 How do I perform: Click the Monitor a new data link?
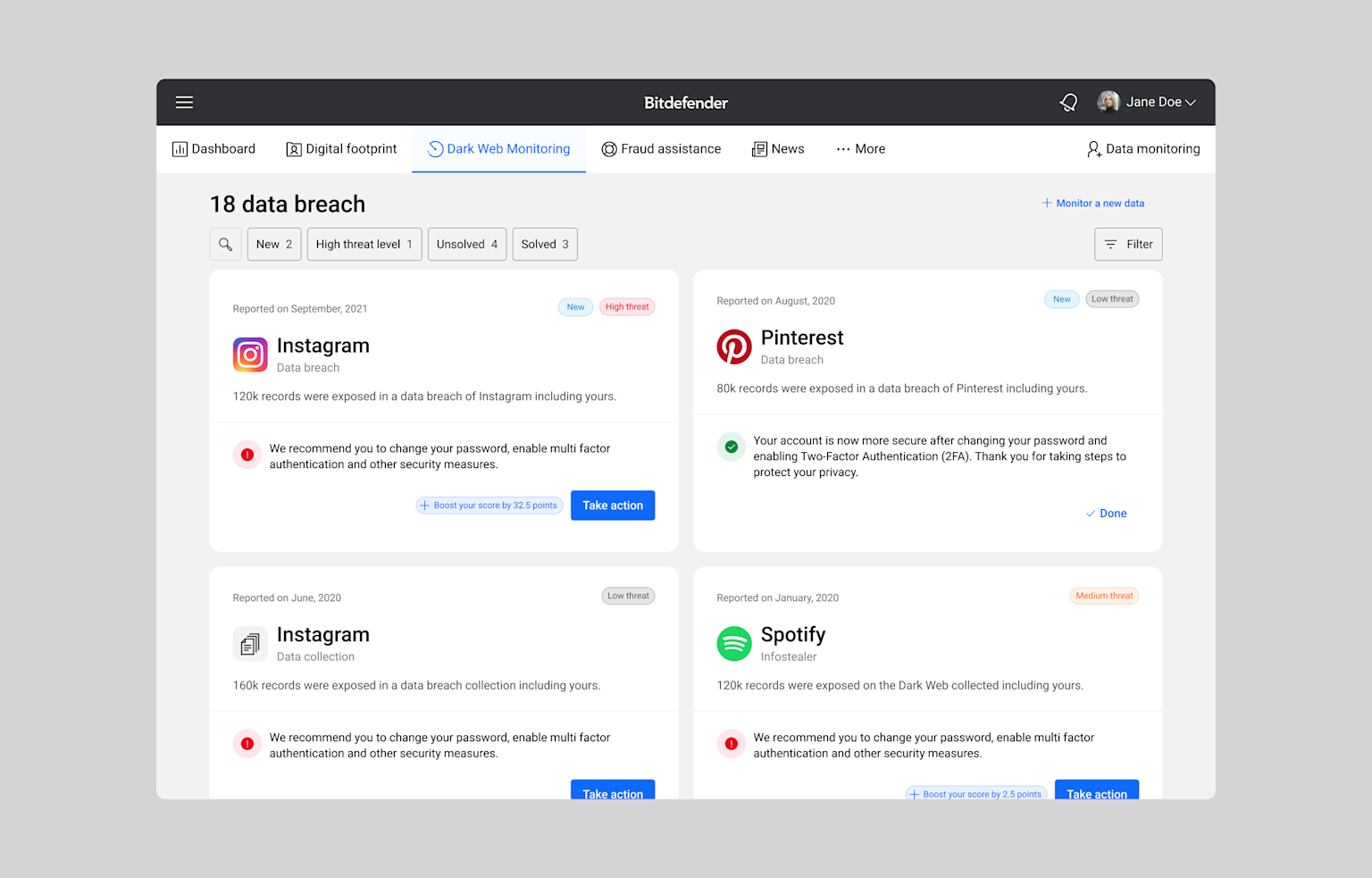[x=1092, y=204]
